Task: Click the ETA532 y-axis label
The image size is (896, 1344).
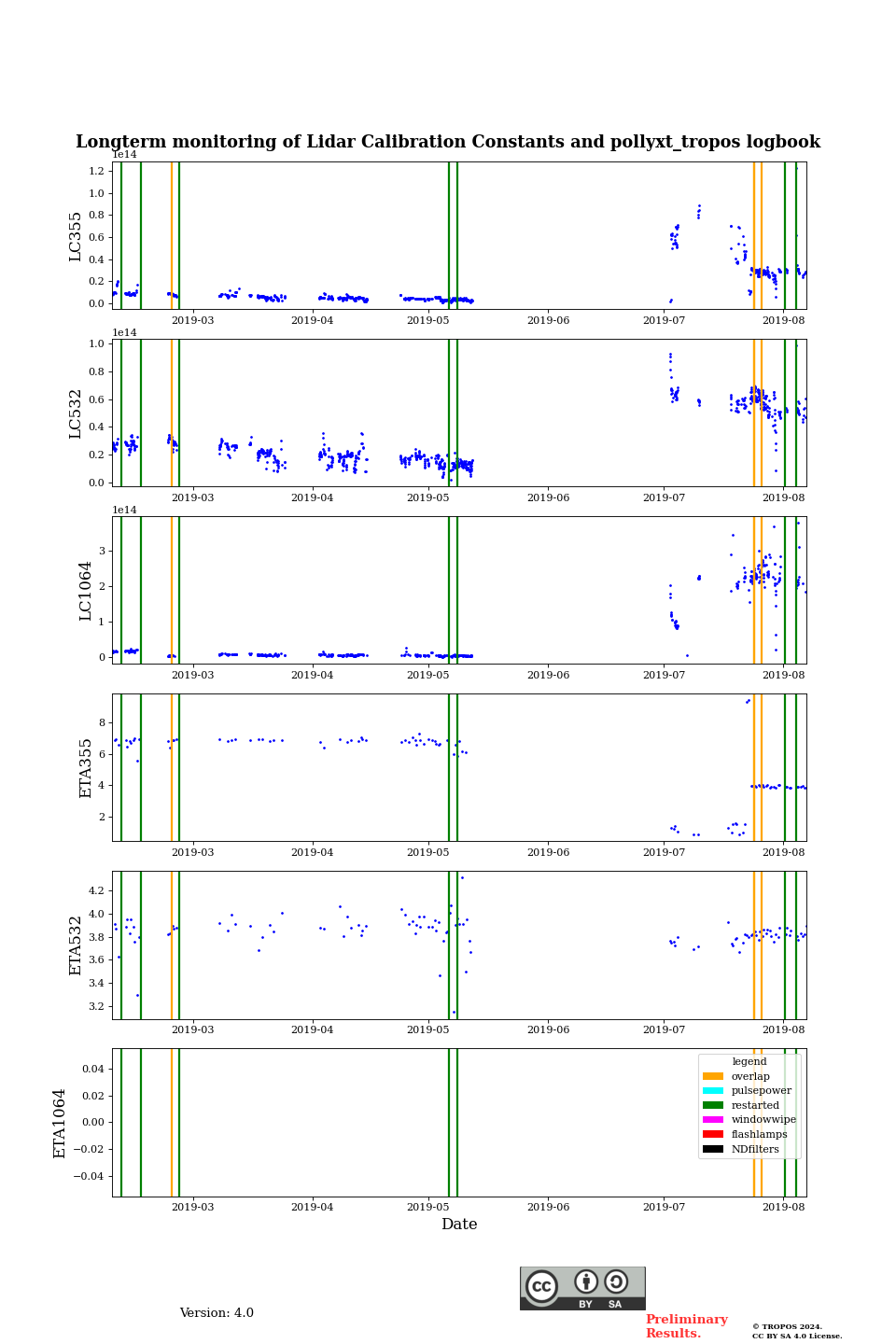Action: pos(76,945)
